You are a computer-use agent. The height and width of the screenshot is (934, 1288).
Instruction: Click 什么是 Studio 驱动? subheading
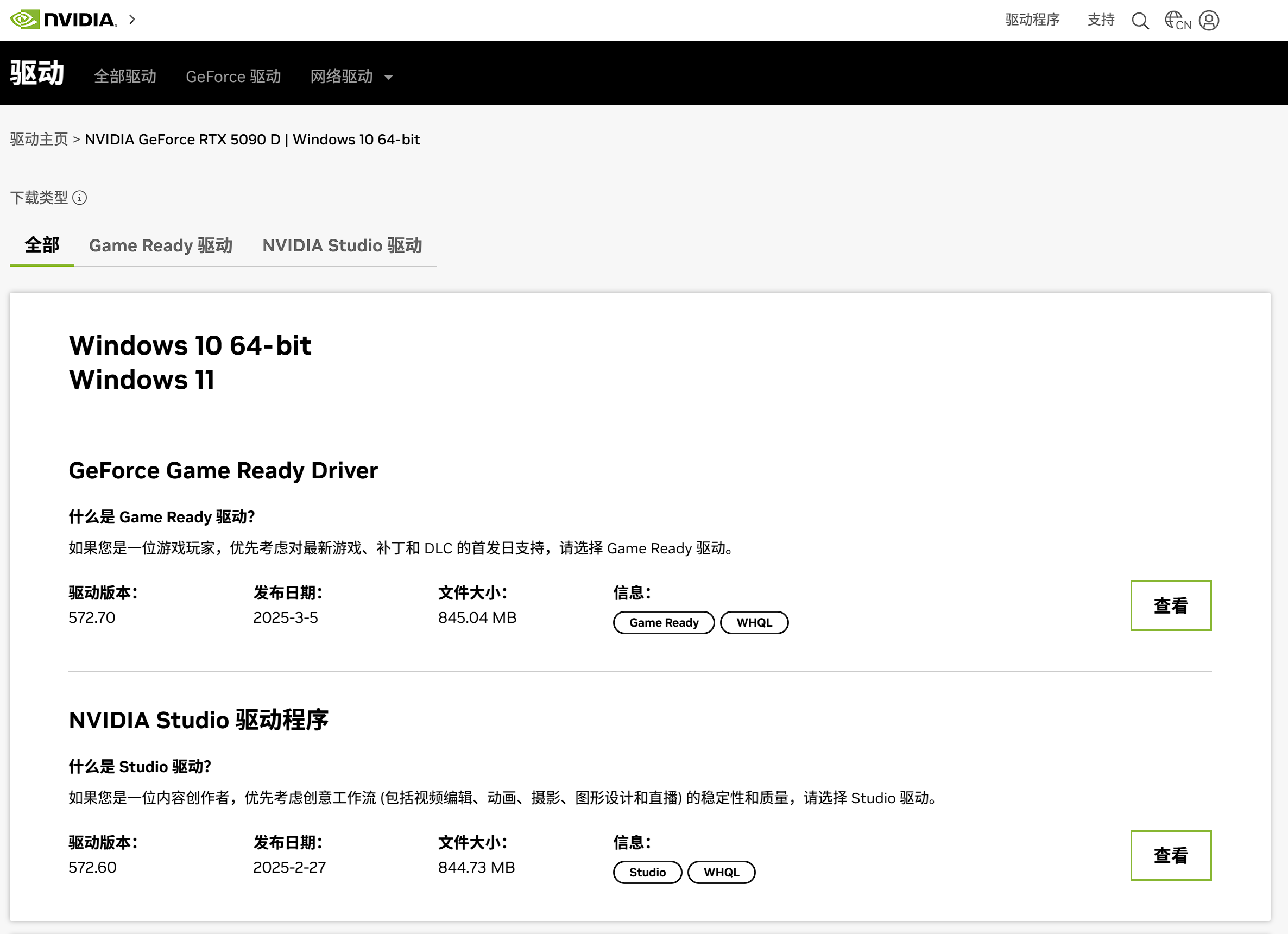click(x=140, y=767)
